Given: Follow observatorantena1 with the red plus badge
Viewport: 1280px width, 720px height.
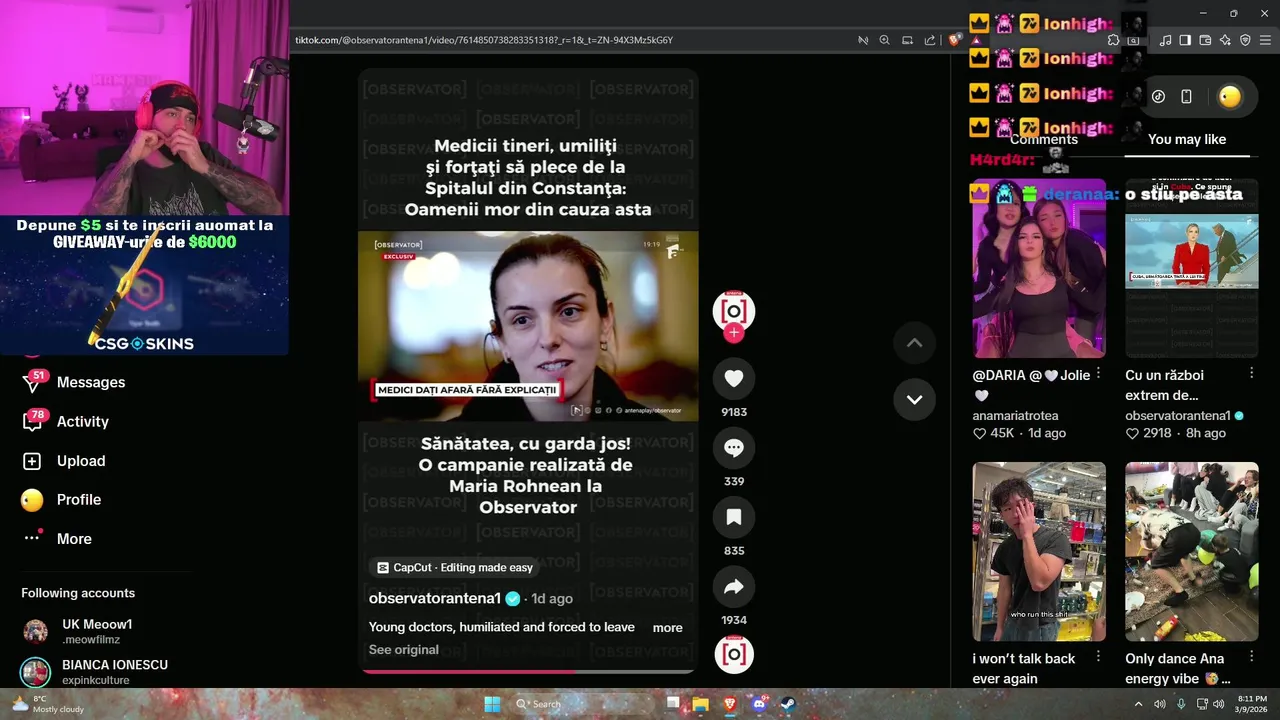Looking at the screenshot, I should 733,333.
